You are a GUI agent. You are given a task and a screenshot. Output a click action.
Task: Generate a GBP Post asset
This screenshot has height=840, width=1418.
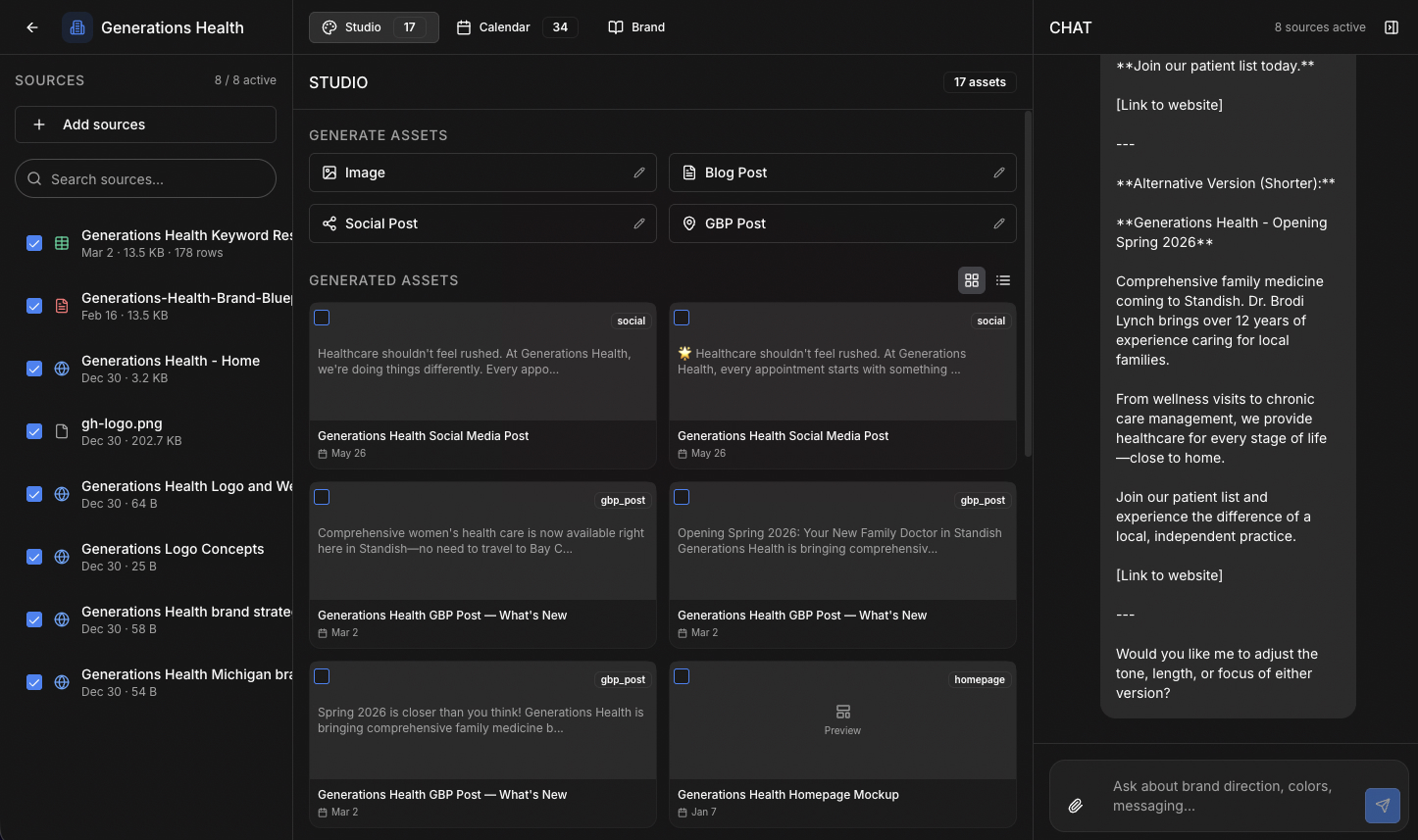point(842,223)
